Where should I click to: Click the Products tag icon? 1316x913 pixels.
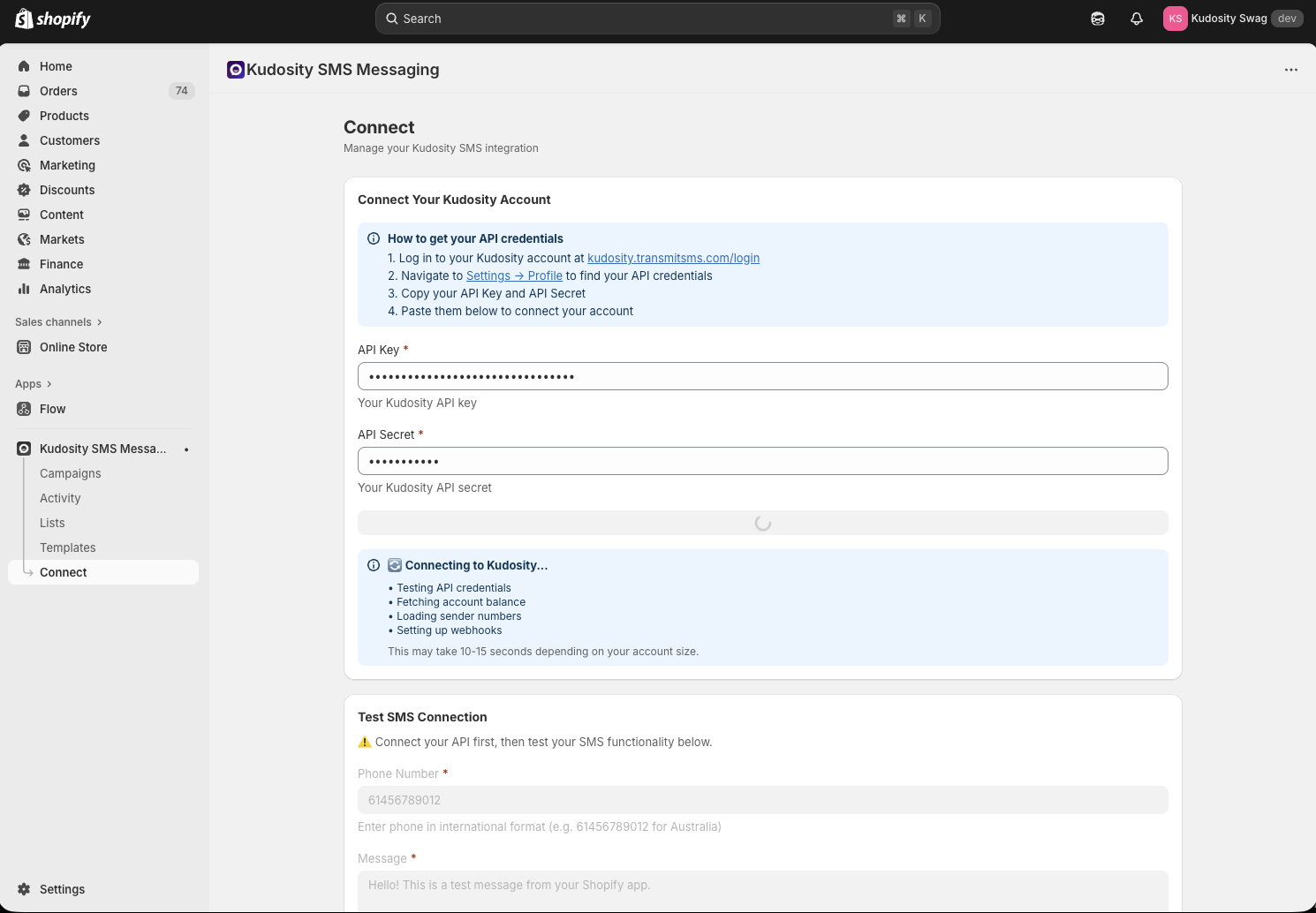coord(24,116)
